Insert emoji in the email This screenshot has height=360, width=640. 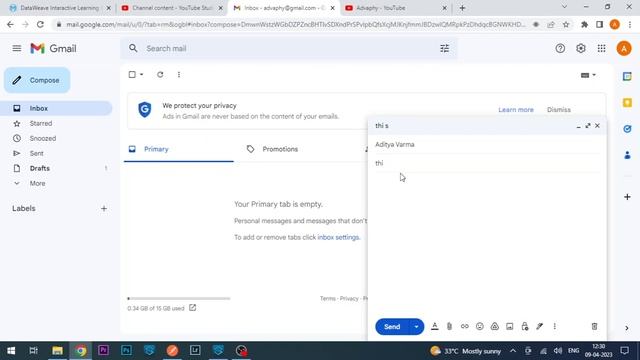(x=480, y=326)
